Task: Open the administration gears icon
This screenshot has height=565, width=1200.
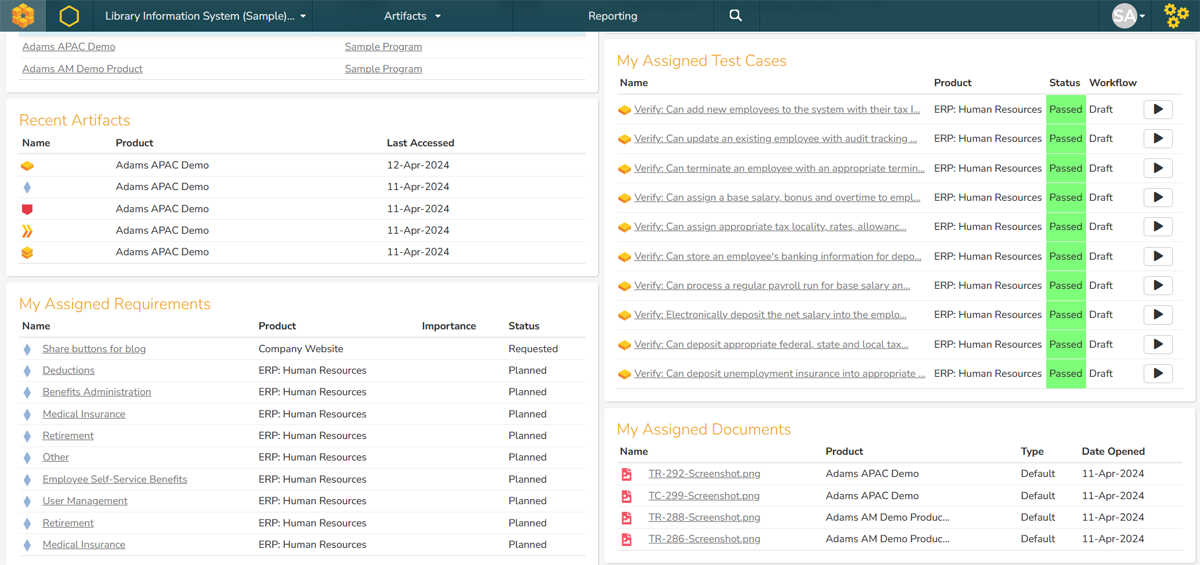Action: [x=1177, y=16]
